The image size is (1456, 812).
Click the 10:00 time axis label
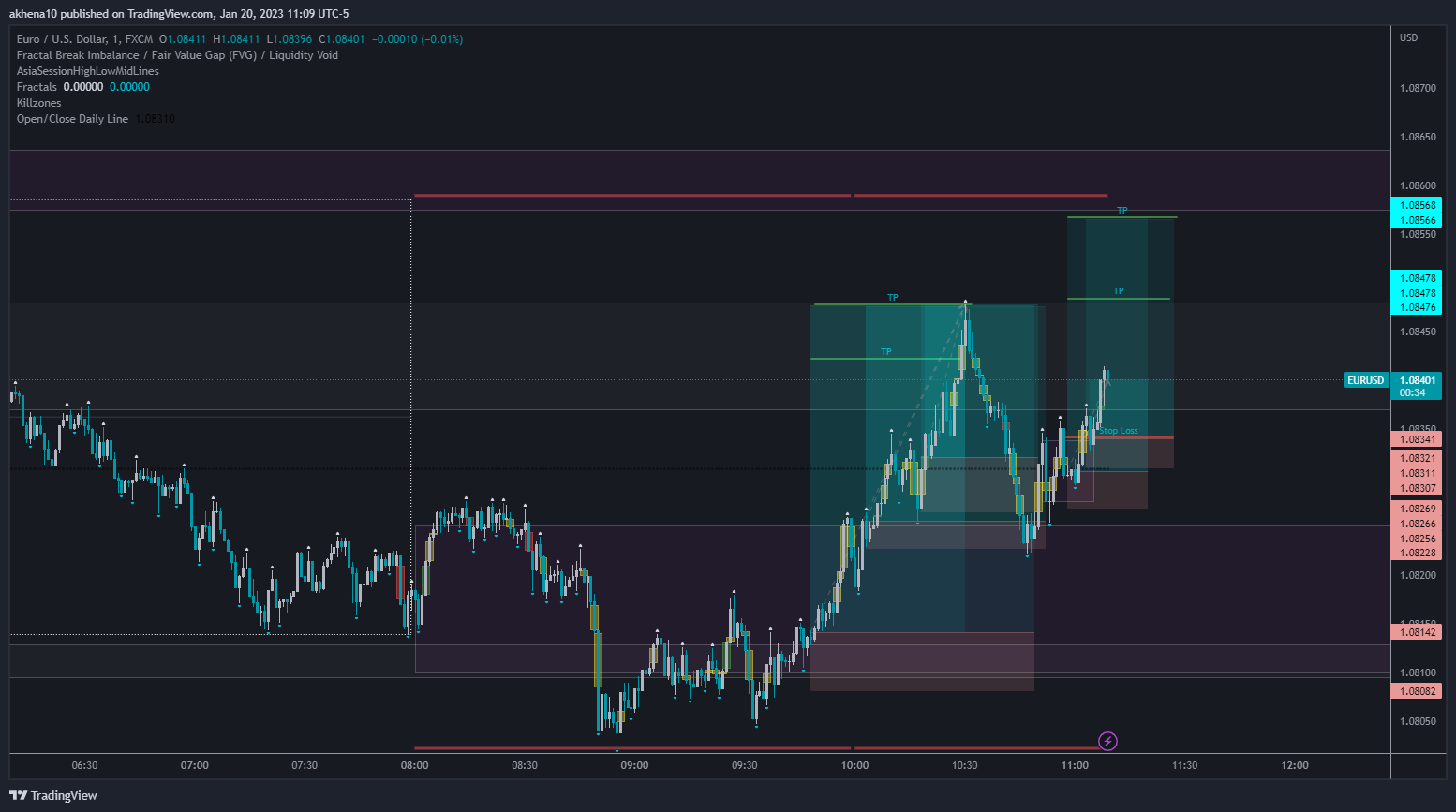tap(854, 765)
